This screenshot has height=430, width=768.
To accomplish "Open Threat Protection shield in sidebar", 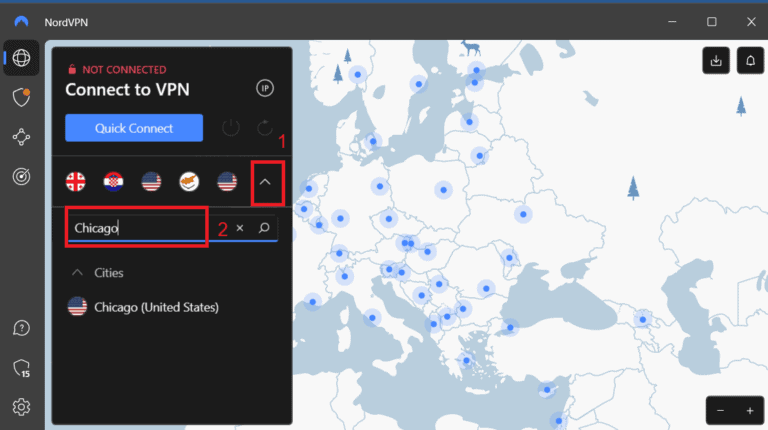I will coord(21,96).
